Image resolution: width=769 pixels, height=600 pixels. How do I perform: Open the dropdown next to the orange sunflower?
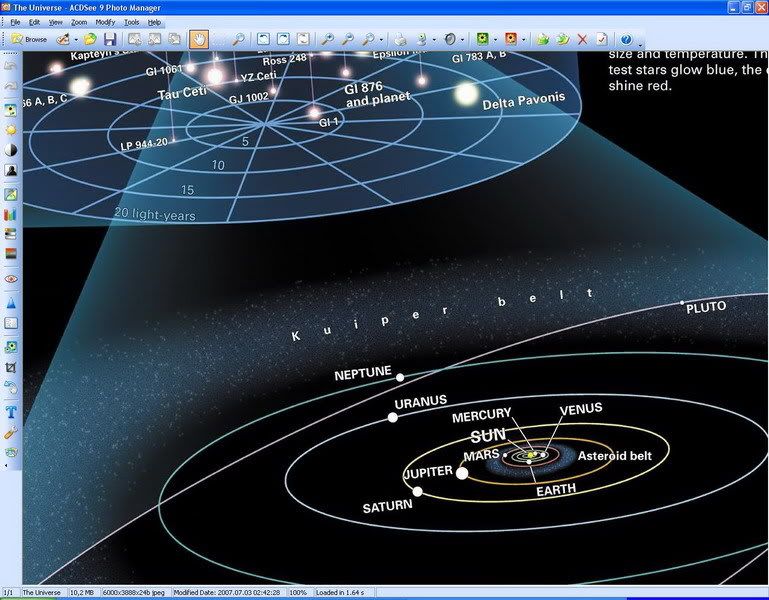tap(524, 40)
